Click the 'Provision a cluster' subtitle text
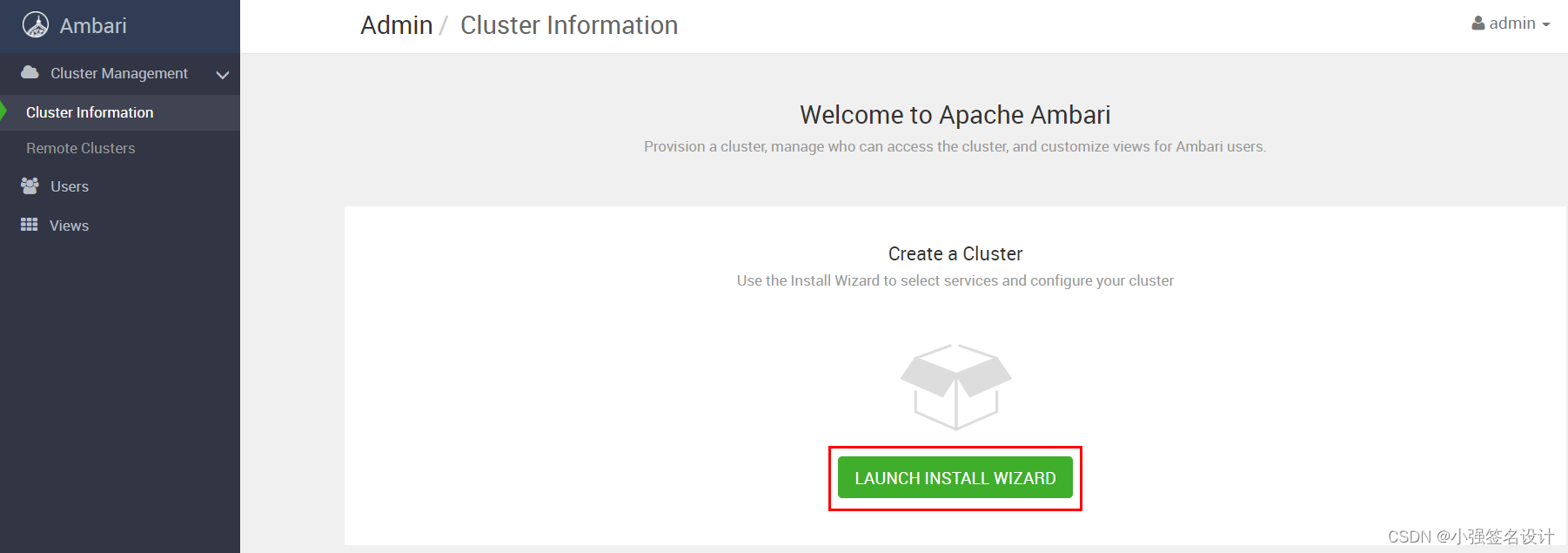This screenshot has width=1568, height=553. (955, 146)
